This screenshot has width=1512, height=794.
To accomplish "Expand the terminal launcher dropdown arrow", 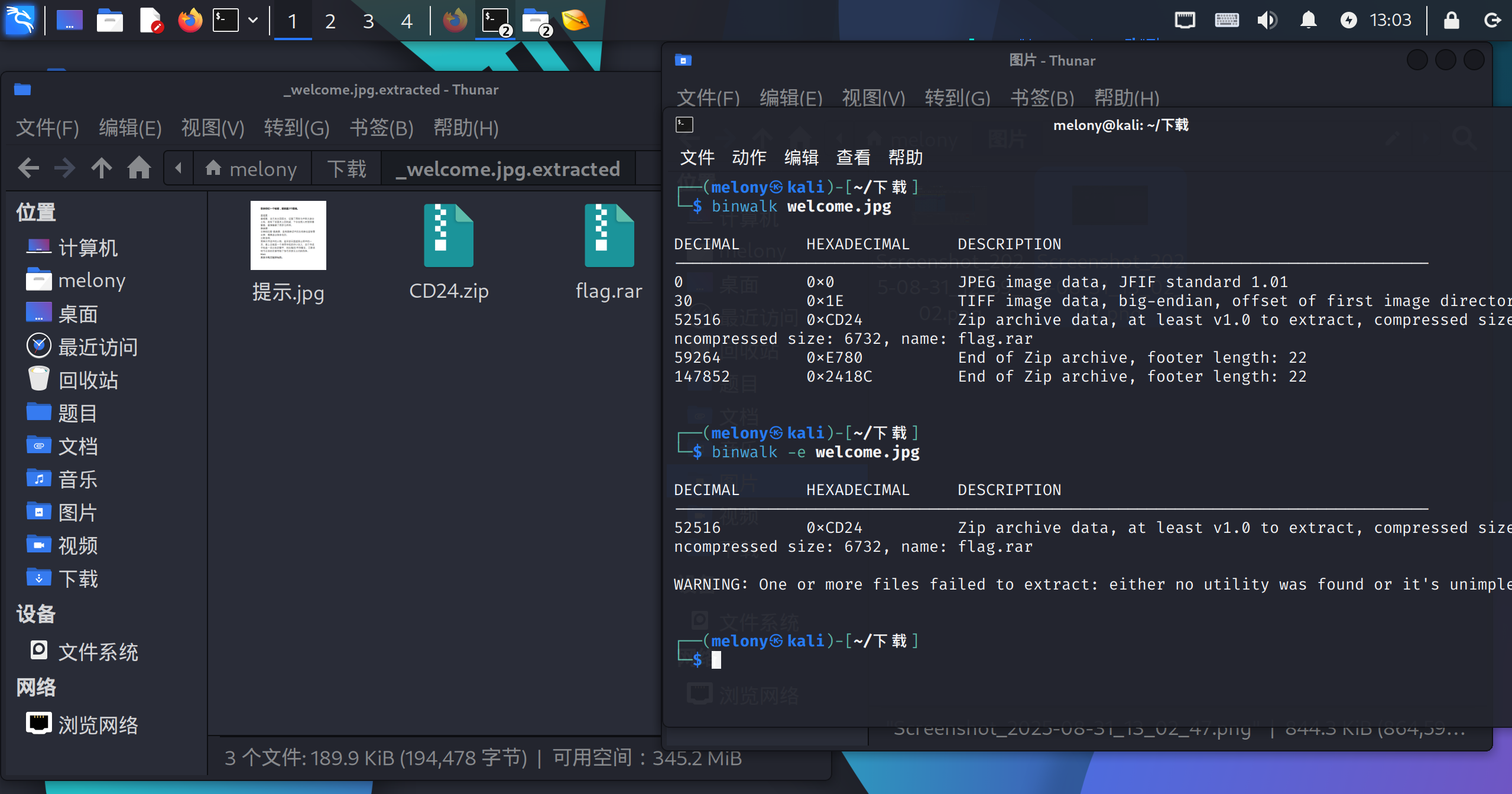I will pos(253,21).
